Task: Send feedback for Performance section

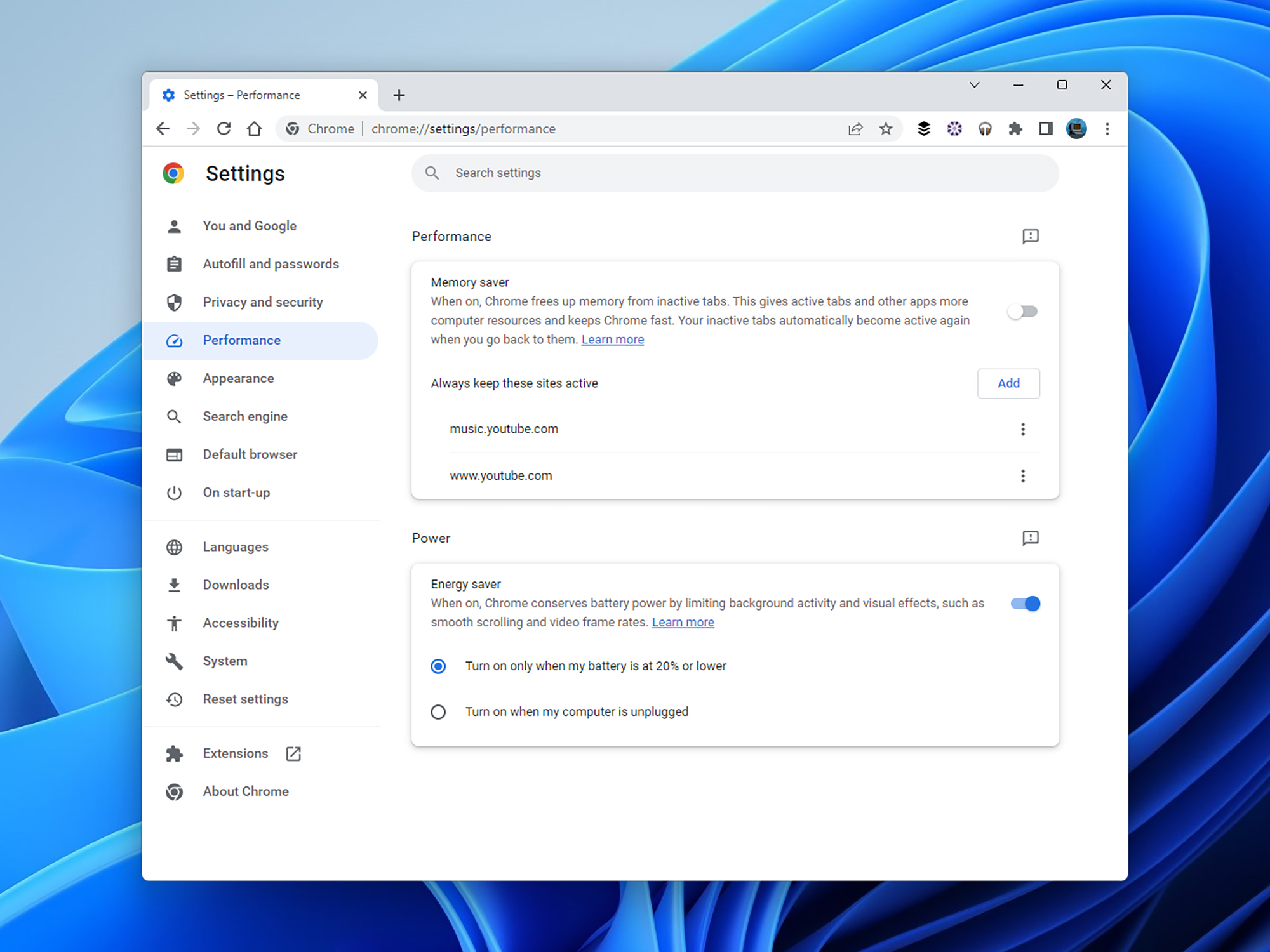Action: (x=1030, y=237)
